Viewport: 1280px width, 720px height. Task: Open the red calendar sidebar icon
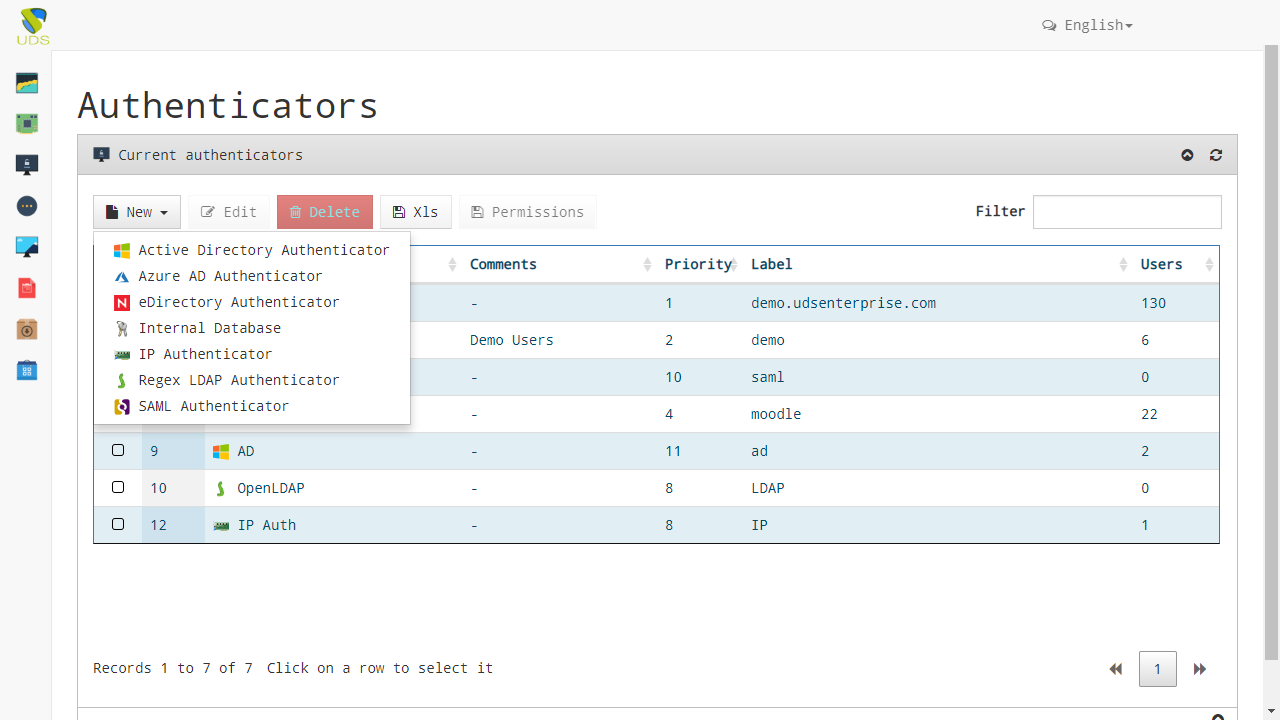click(x=27, y=289)
